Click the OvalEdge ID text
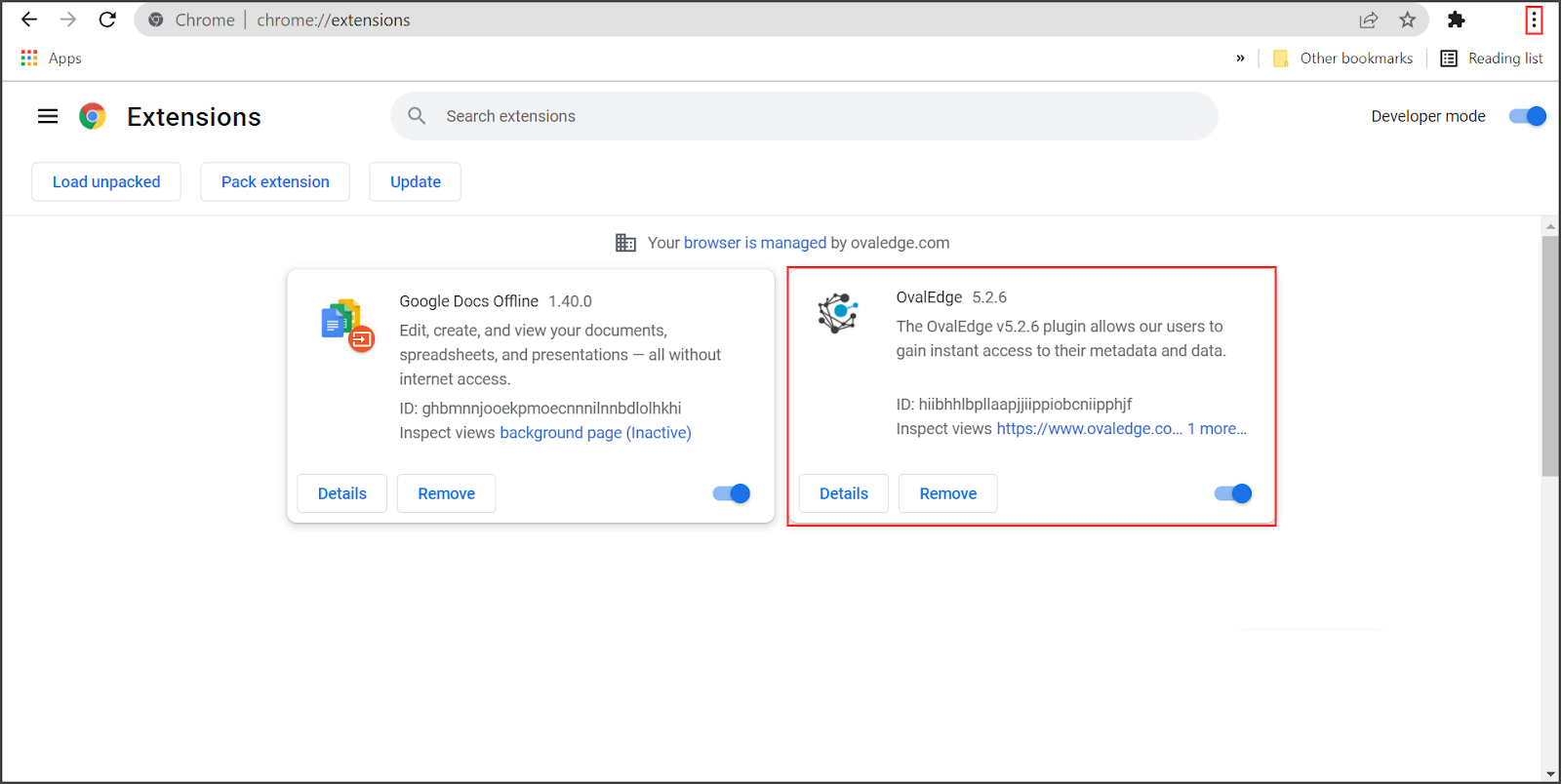This screenshot has height=784, width=1561. pyautogui.click(x=1015, y=405)
